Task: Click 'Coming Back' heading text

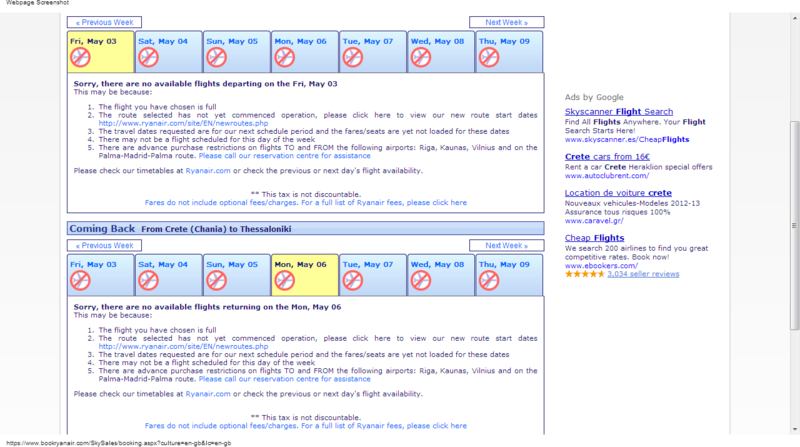Action: [102, 229]
